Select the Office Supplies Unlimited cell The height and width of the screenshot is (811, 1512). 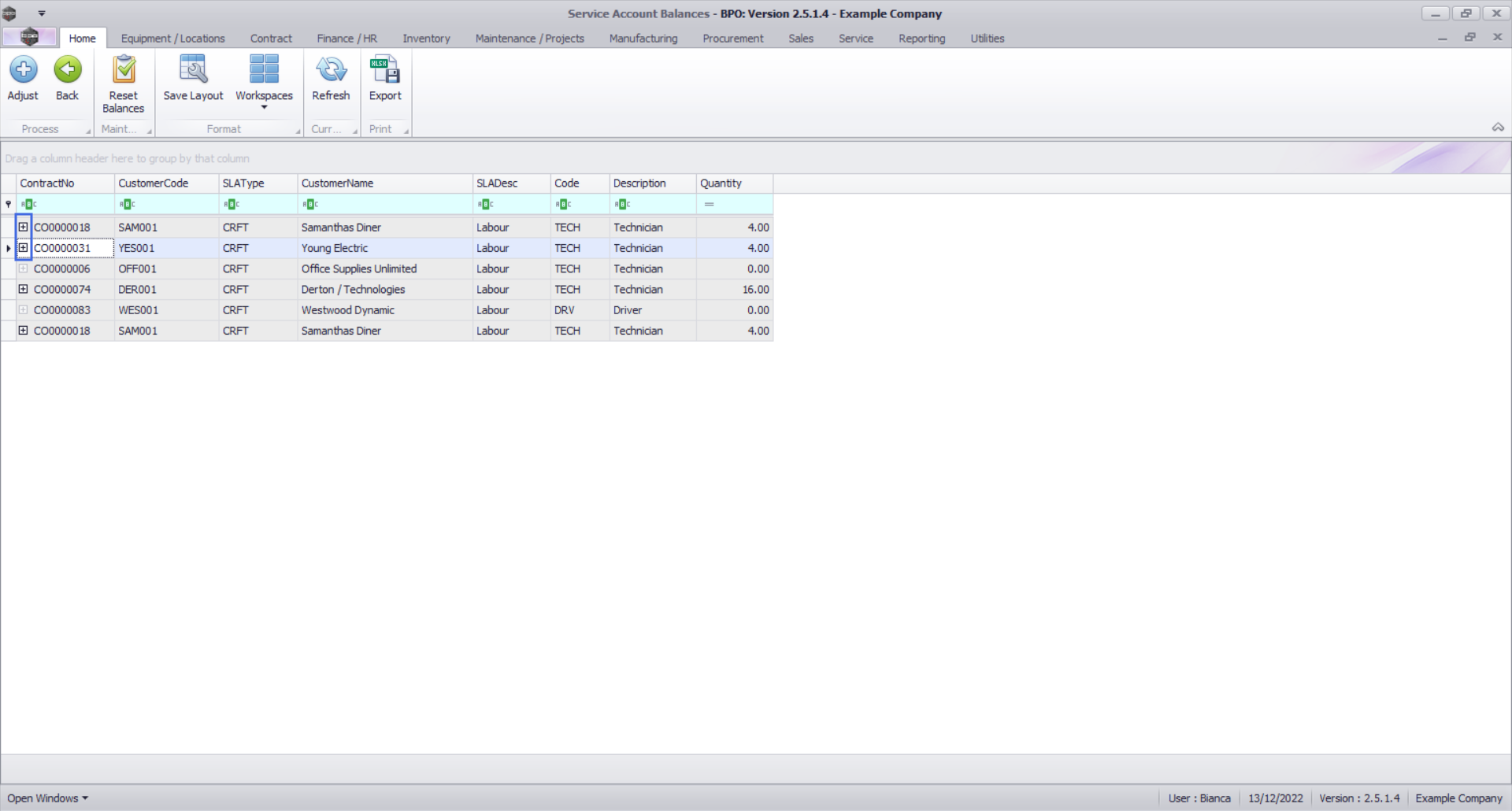click(385, 268)
